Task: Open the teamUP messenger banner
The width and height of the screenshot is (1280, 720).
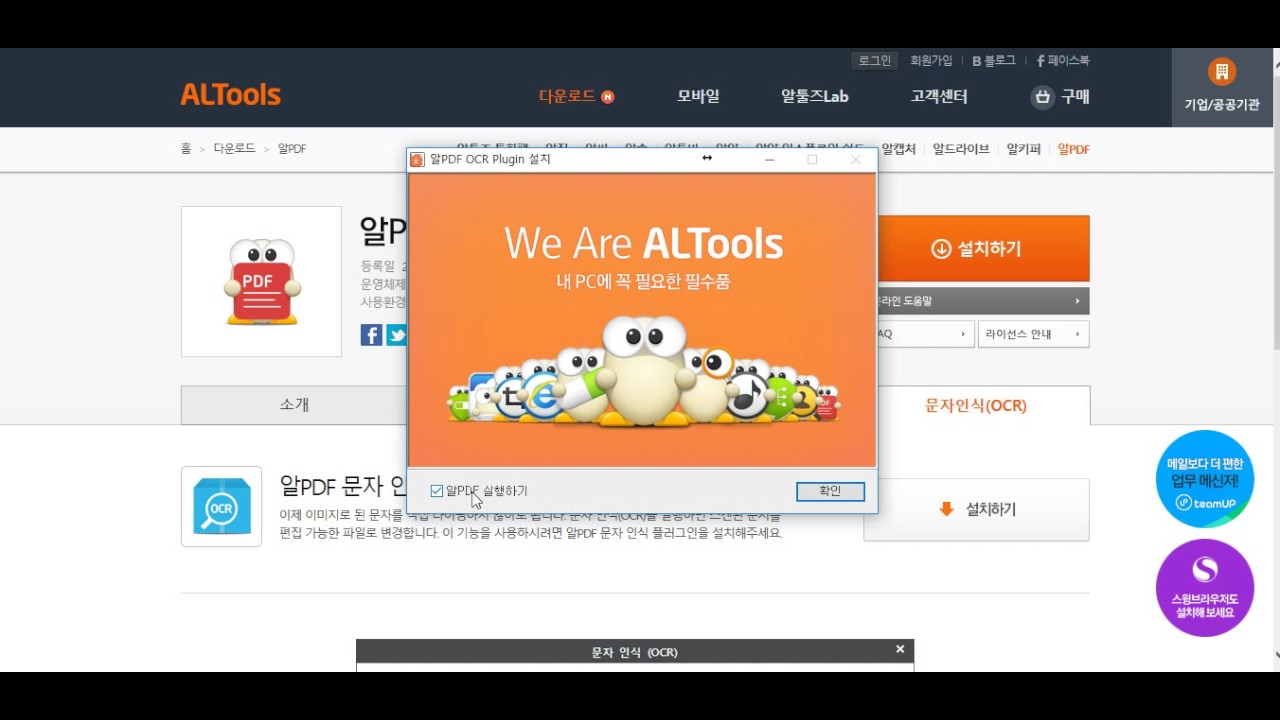Action: (x=1204, y=479)
